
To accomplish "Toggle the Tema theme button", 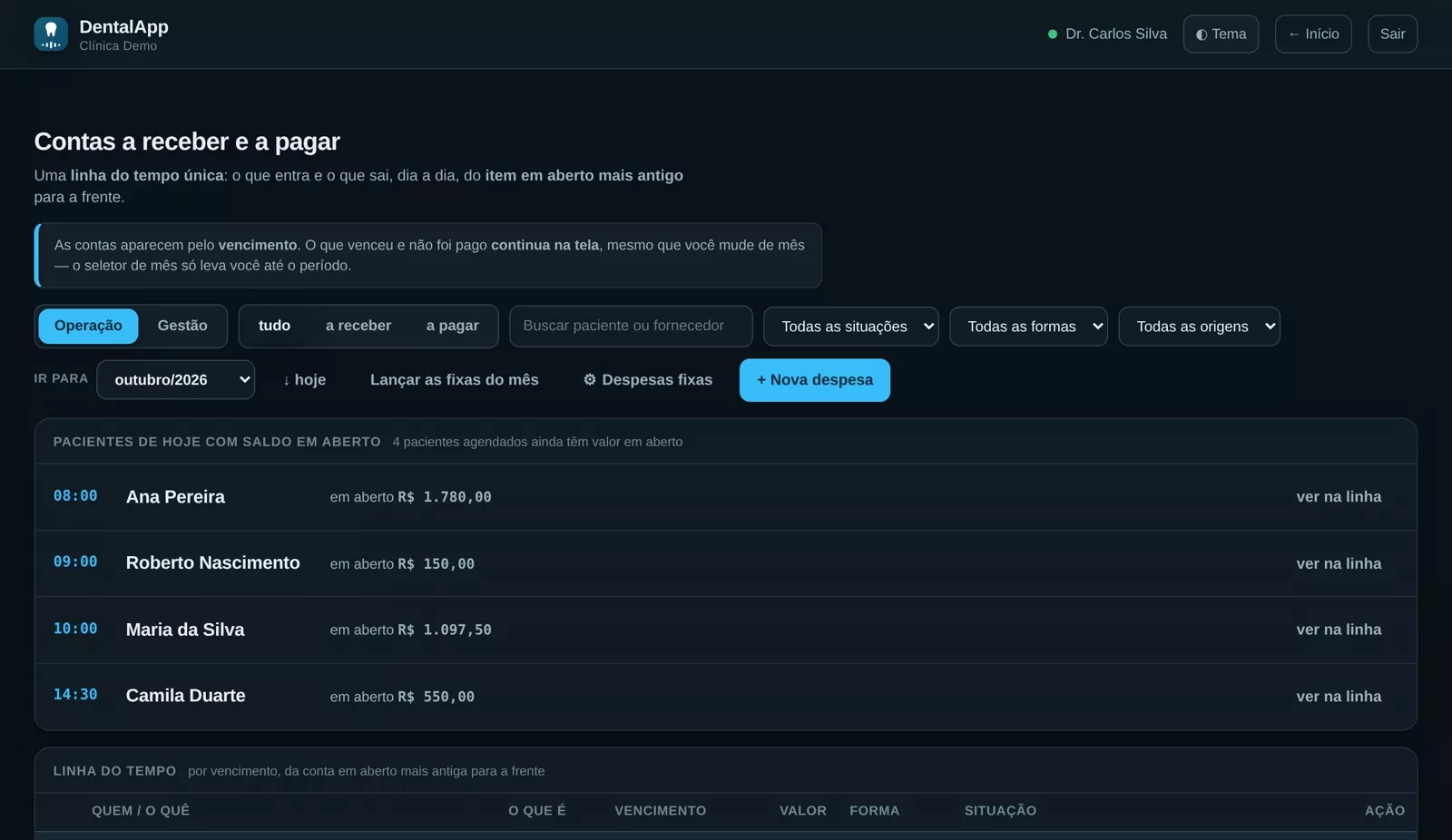I will click(1221, 34).
